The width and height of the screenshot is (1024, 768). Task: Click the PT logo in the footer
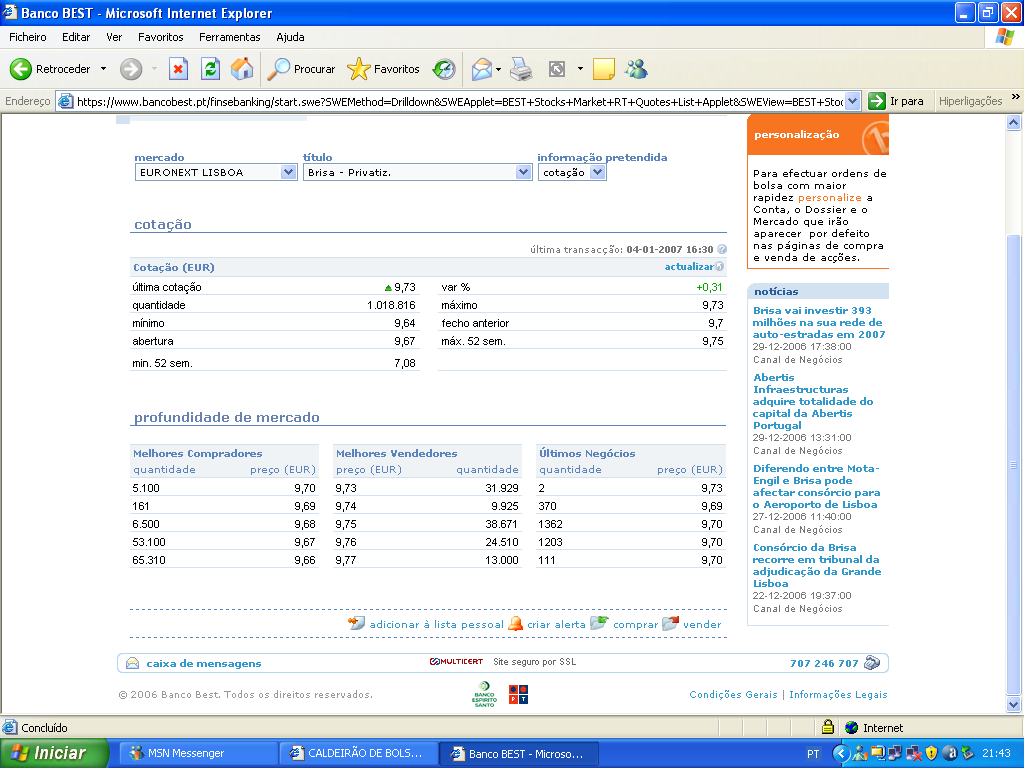(519, 694)
